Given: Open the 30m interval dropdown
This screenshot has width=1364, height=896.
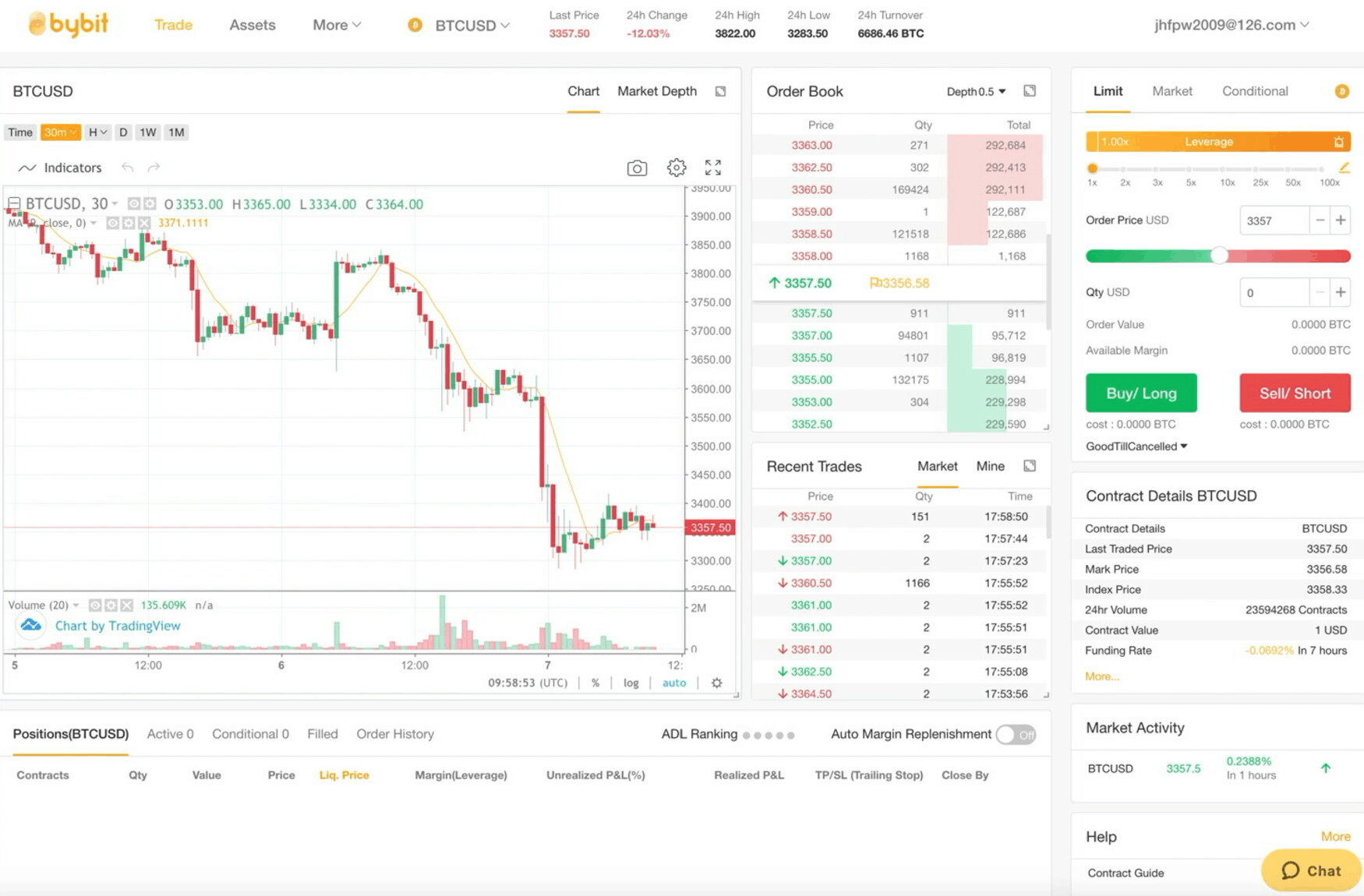Looking at the screenshot, I should (x=60, y=132).
